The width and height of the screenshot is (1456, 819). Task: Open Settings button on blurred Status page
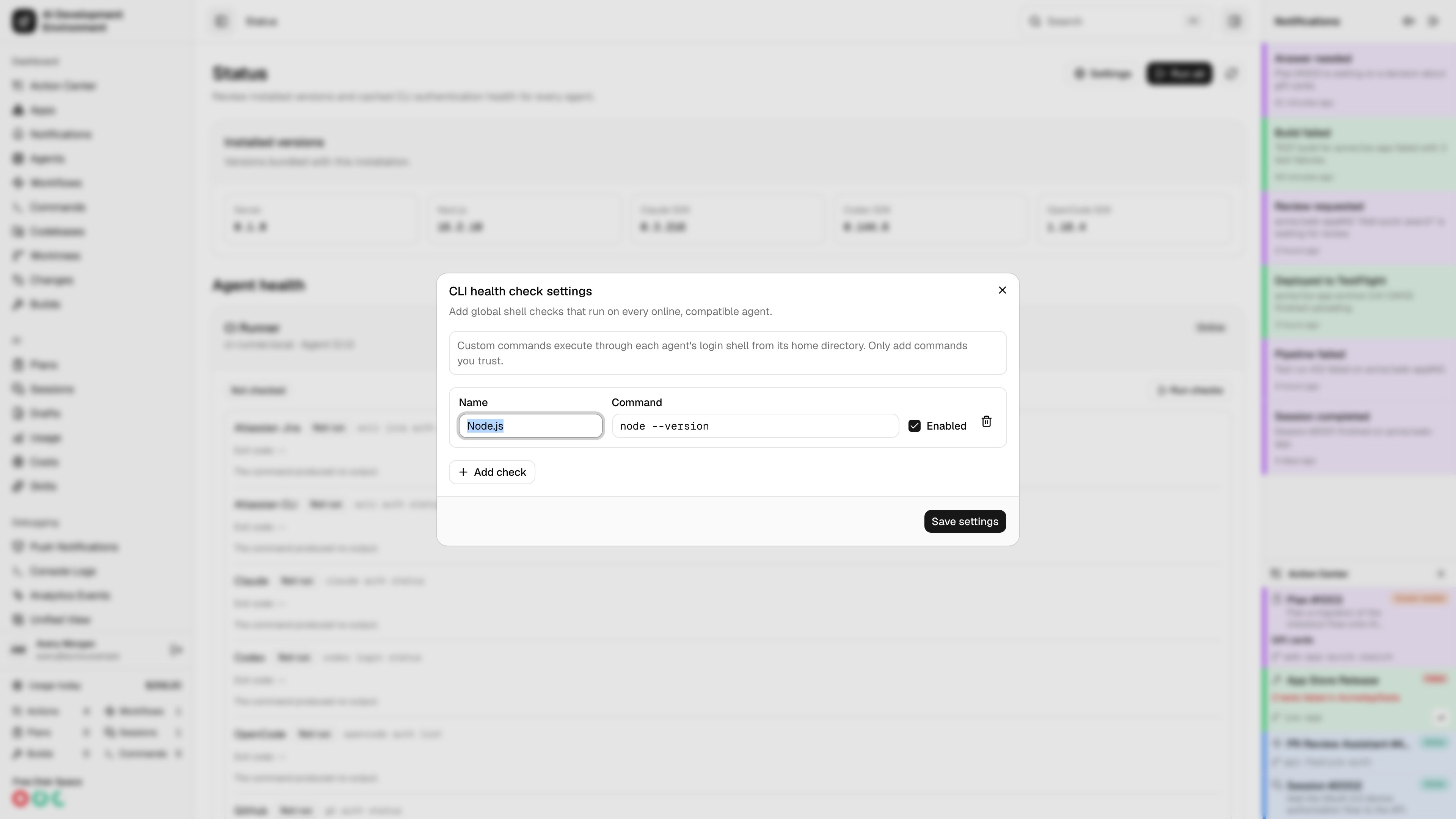coord(1103,74)
